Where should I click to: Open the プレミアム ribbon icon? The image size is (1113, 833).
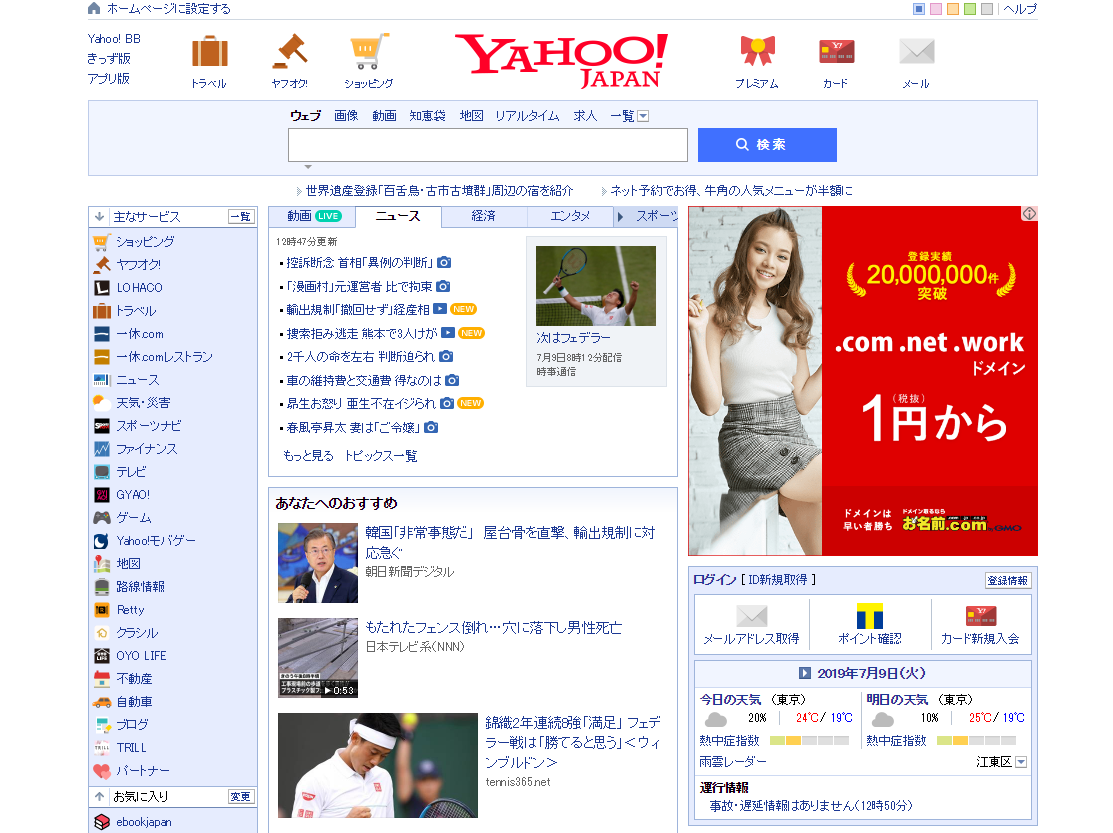(x=757, y=51)
